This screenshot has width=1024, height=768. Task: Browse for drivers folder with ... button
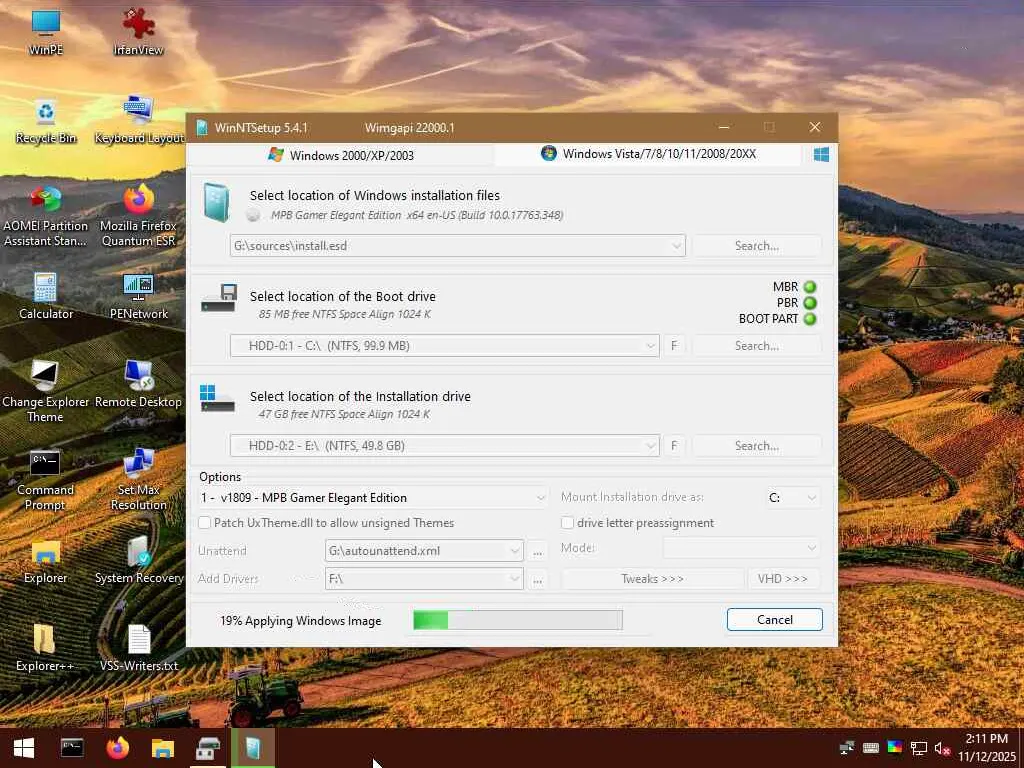click(537, 579)
